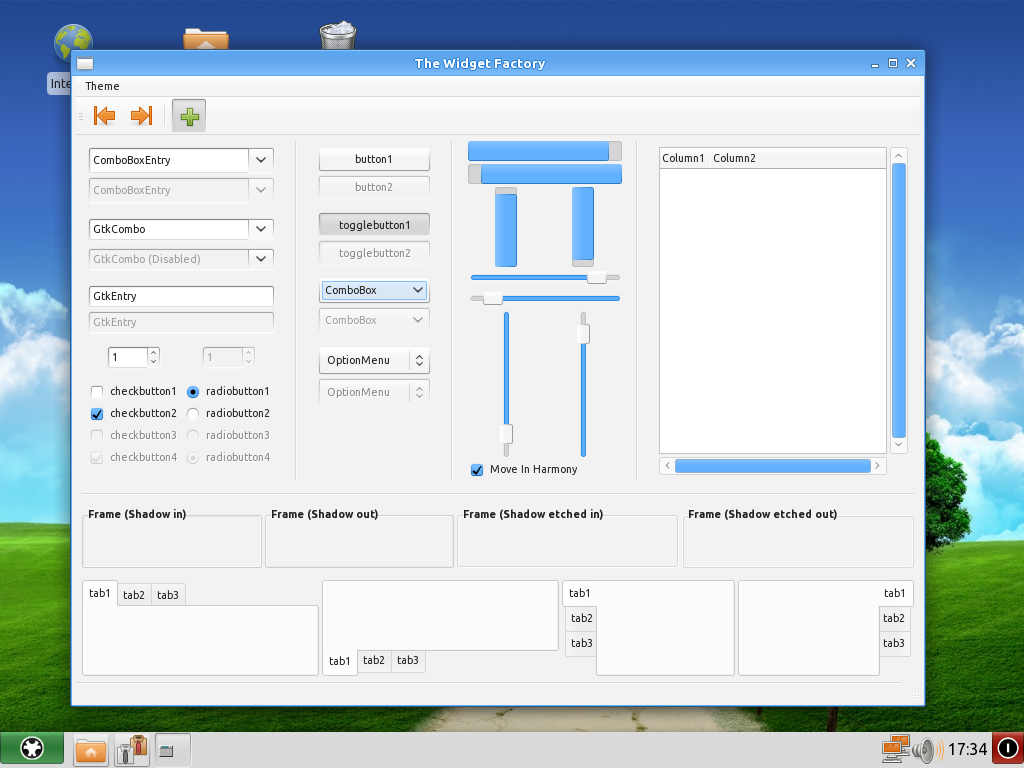Viewport: 1024px width, 768px height.
Task: Click the GtkCombo (Disabled) dropdown arrow
Action: coord(261,259)
